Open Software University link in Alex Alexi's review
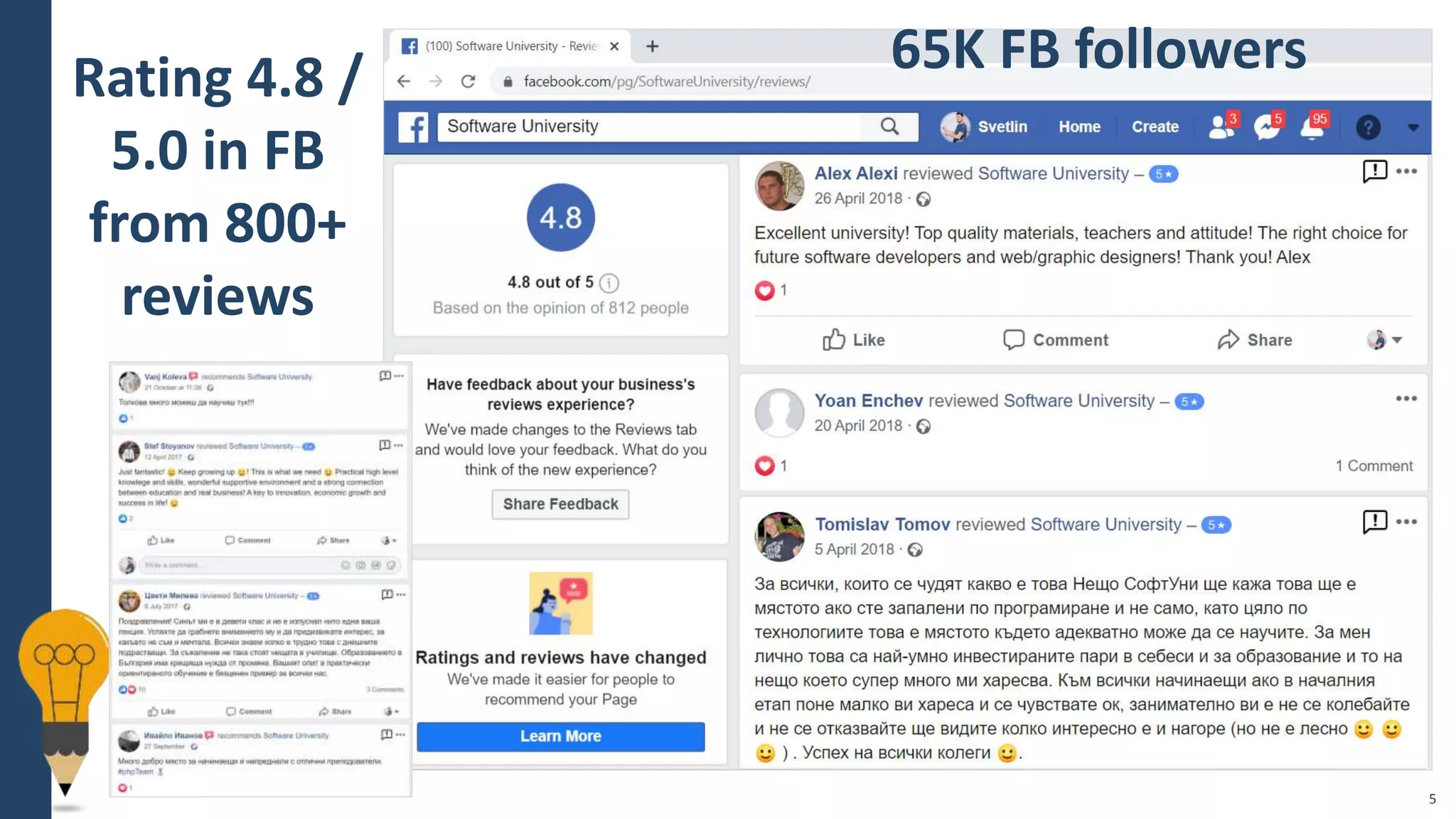Image resolution: width=1456 pixels, height=819 pixels. [1053, 173]
